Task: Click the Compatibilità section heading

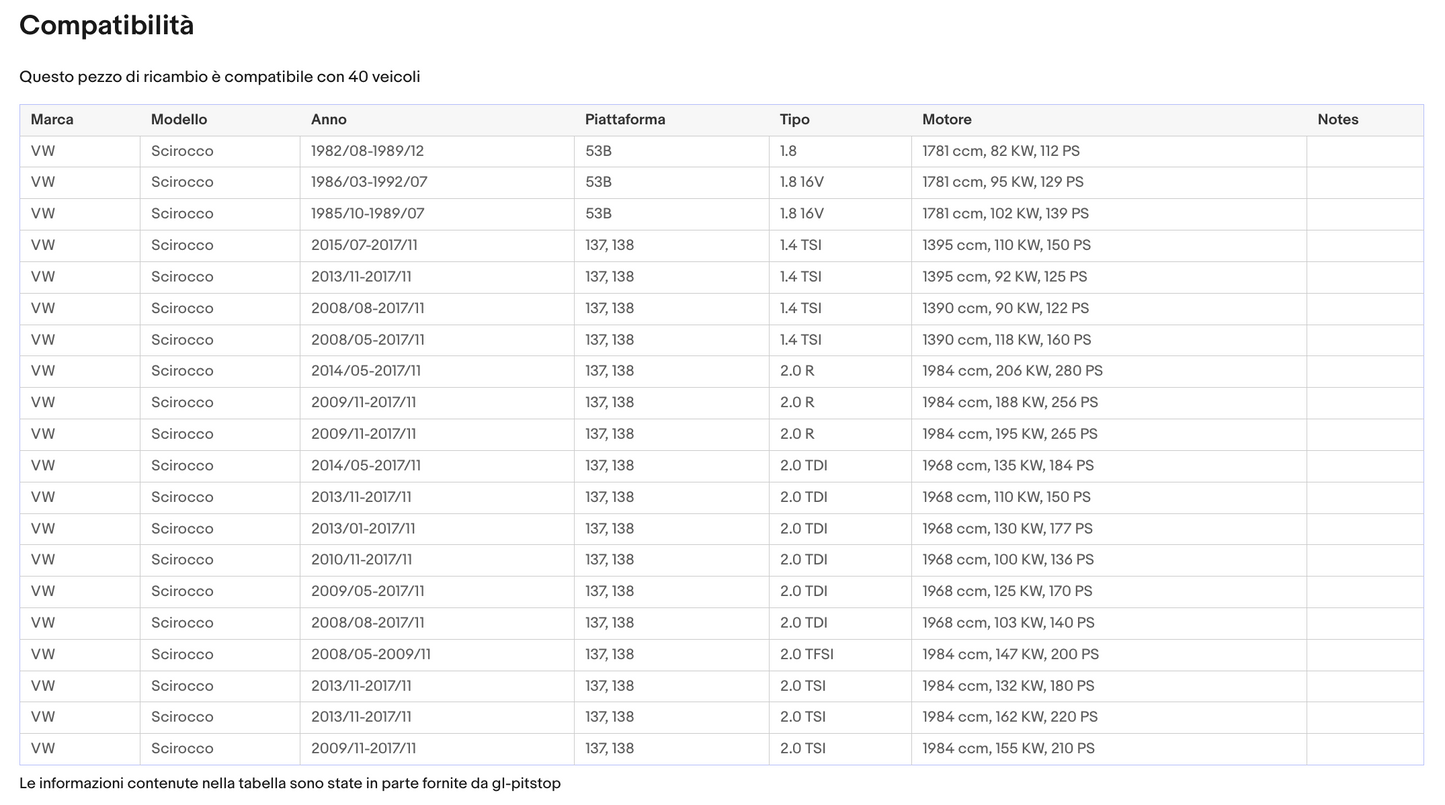Action: tap(106, 26)
